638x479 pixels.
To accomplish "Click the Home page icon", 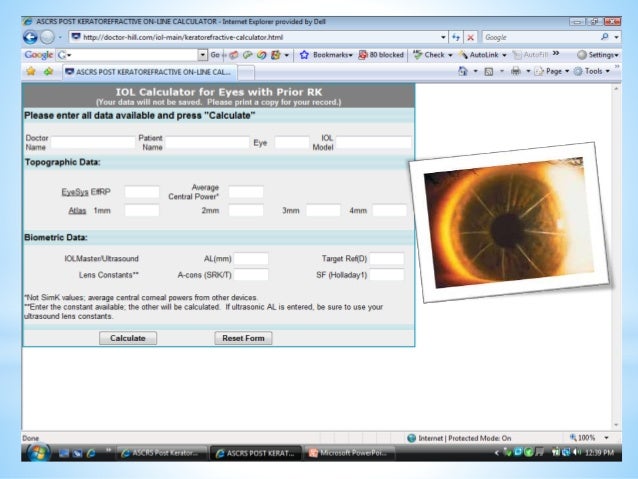I will [x=463, y=71].
